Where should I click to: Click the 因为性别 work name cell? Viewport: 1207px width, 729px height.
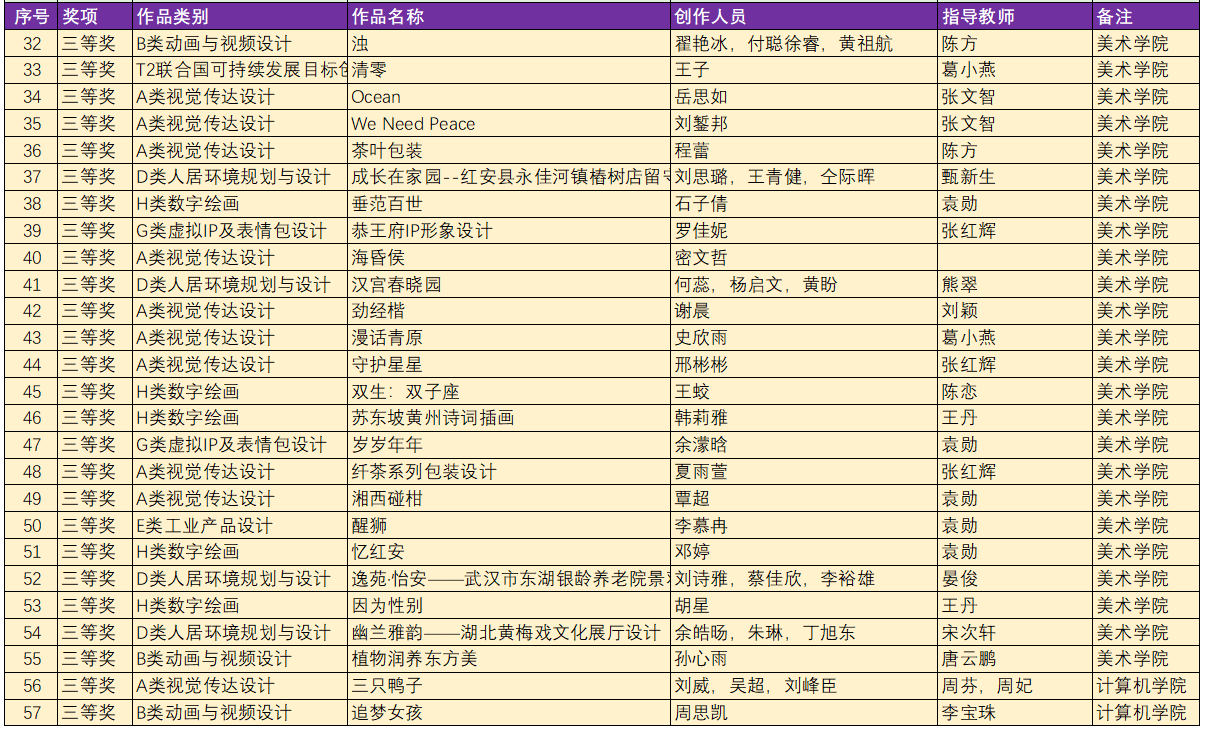(x=509, y=606)
